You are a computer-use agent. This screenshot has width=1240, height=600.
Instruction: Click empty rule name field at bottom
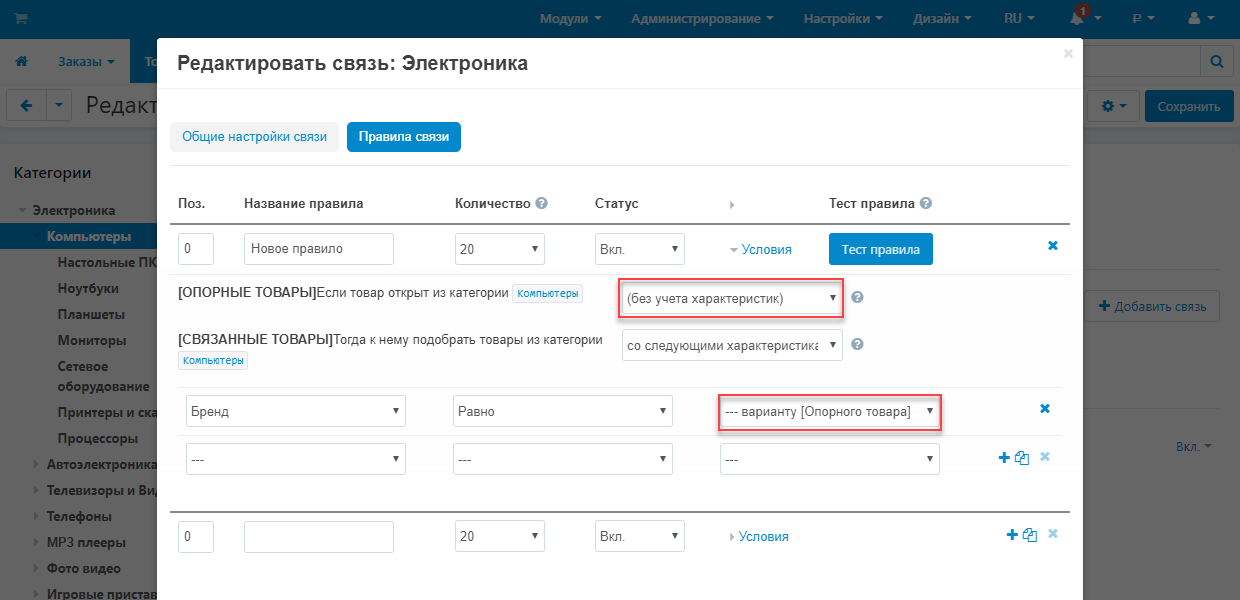pyautogui.click(x=319, y=536)
